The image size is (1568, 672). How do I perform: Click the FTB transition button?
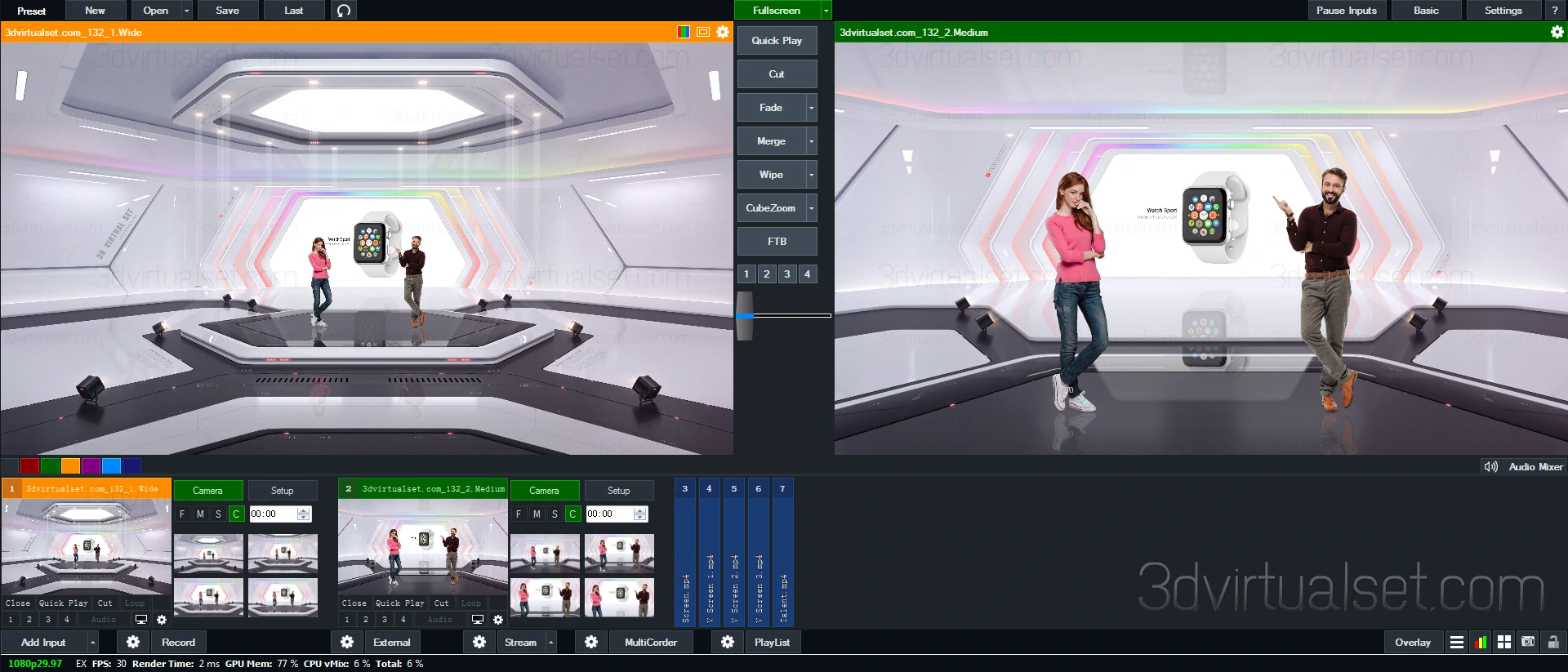click(777, 242)
